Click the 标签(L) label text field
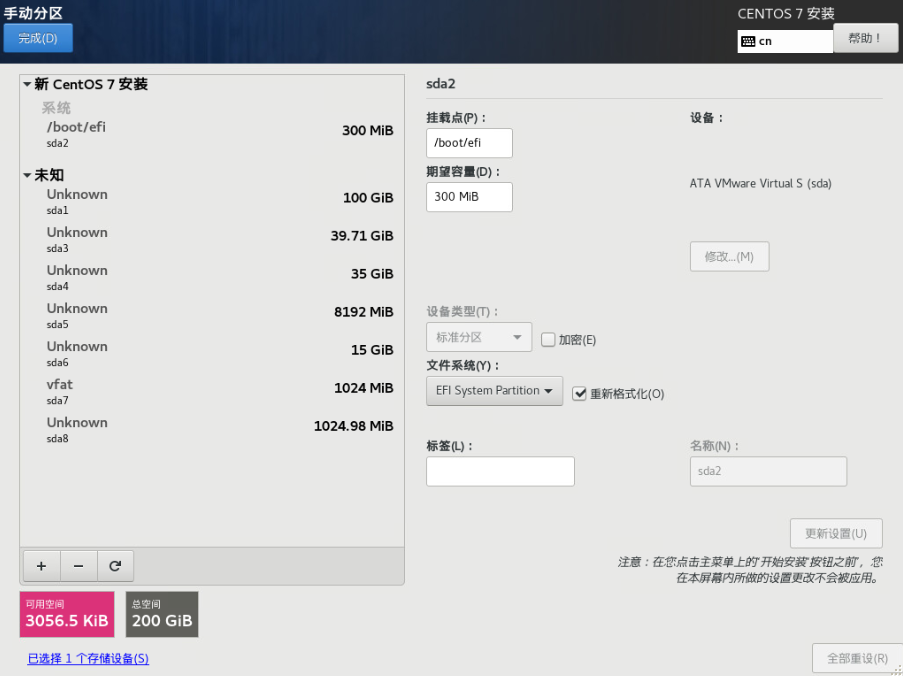903x676 pixels. point(500,471)
